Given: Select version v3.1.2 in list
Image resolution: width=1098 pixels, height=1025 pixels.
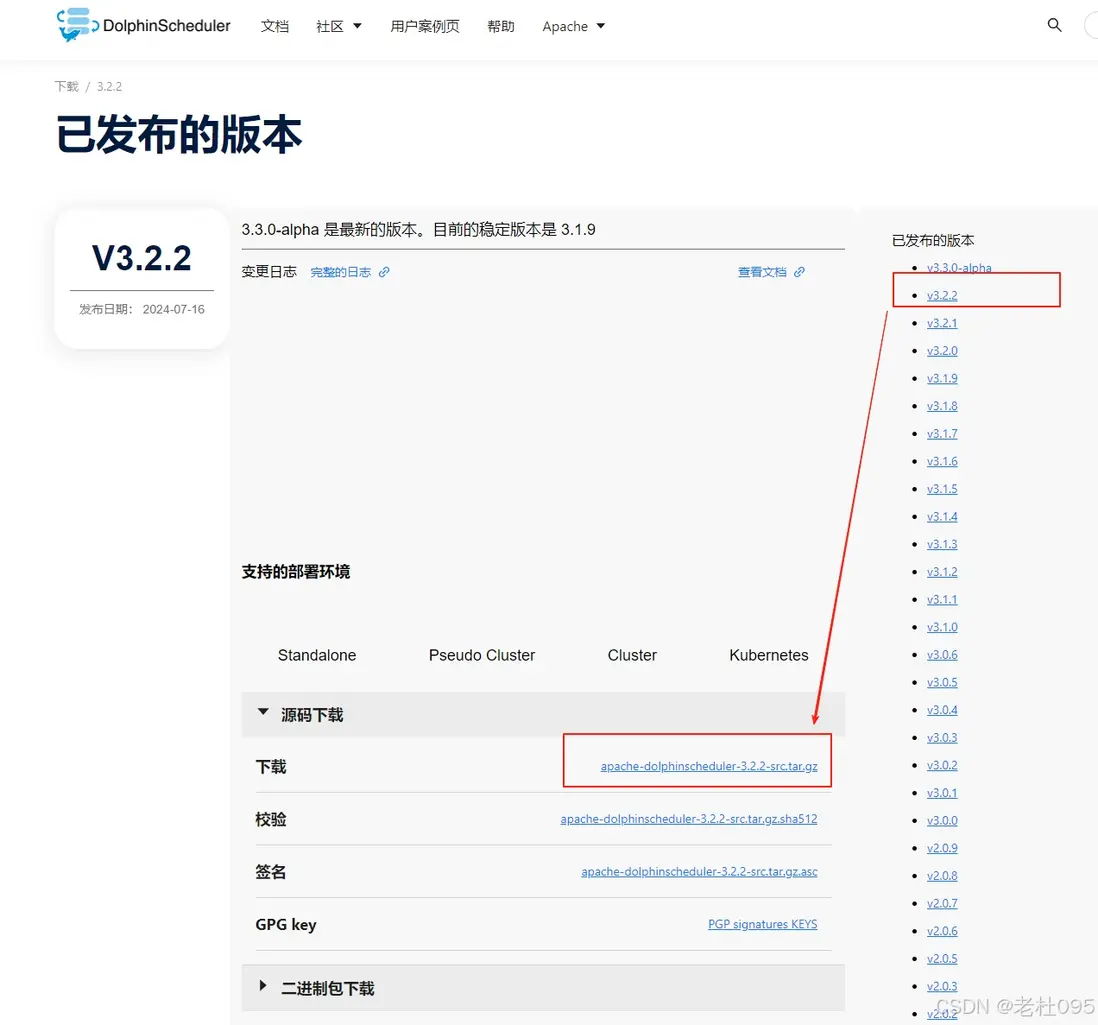Looking at the screenshot, I should 942,572.
